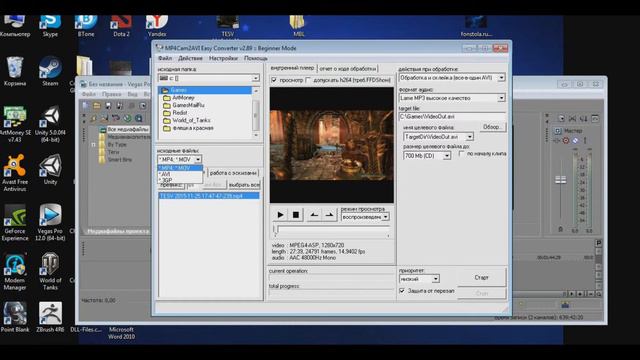This screenshot has height=360, width=640.
Task: Open Vegas Pro 12.0 (64-bit) desktop shortcut
Action: [50, 222]
